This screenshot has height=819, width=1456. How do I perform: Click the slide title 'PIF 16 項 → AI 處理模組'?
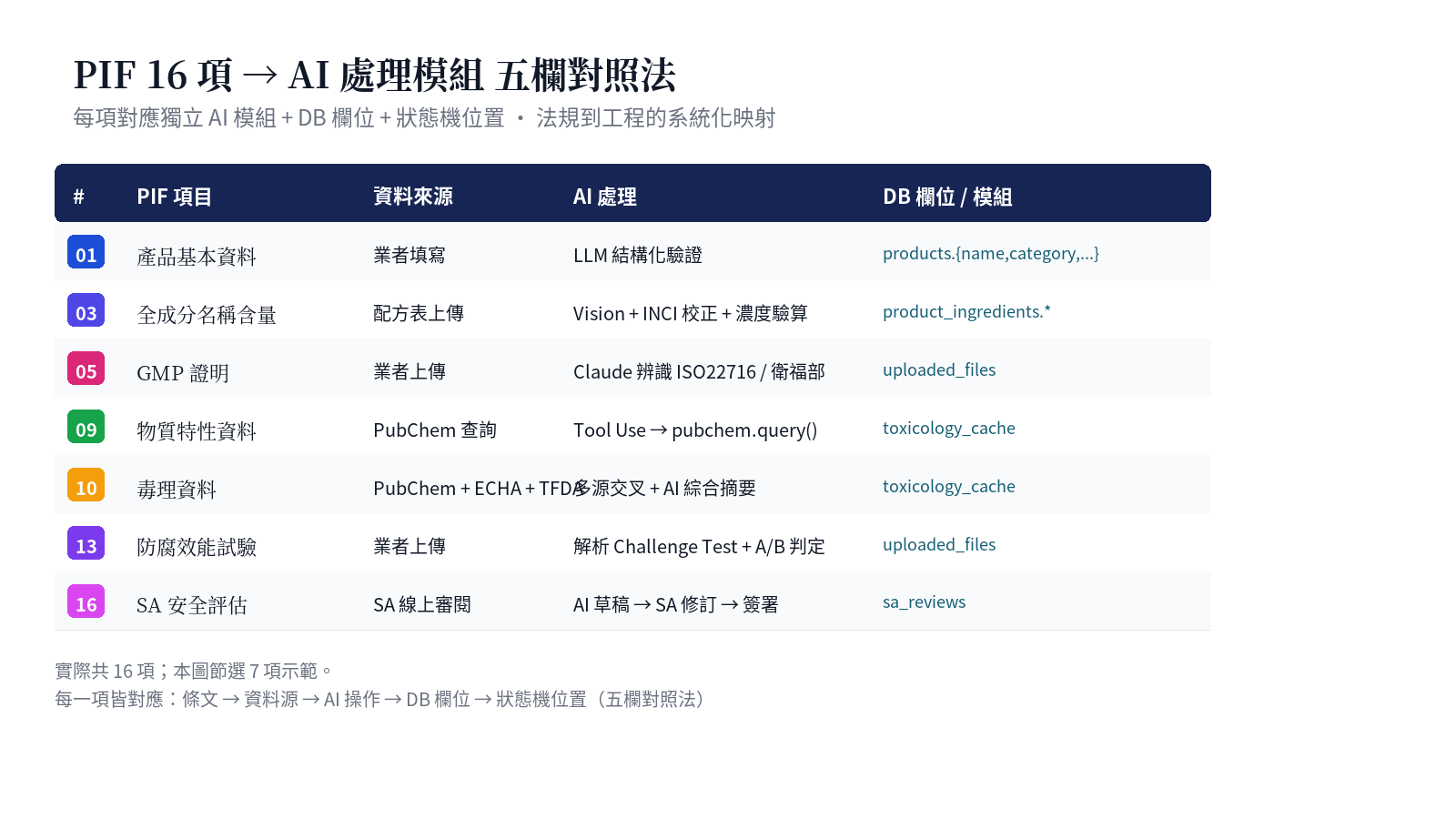click(x=278, y=76)
